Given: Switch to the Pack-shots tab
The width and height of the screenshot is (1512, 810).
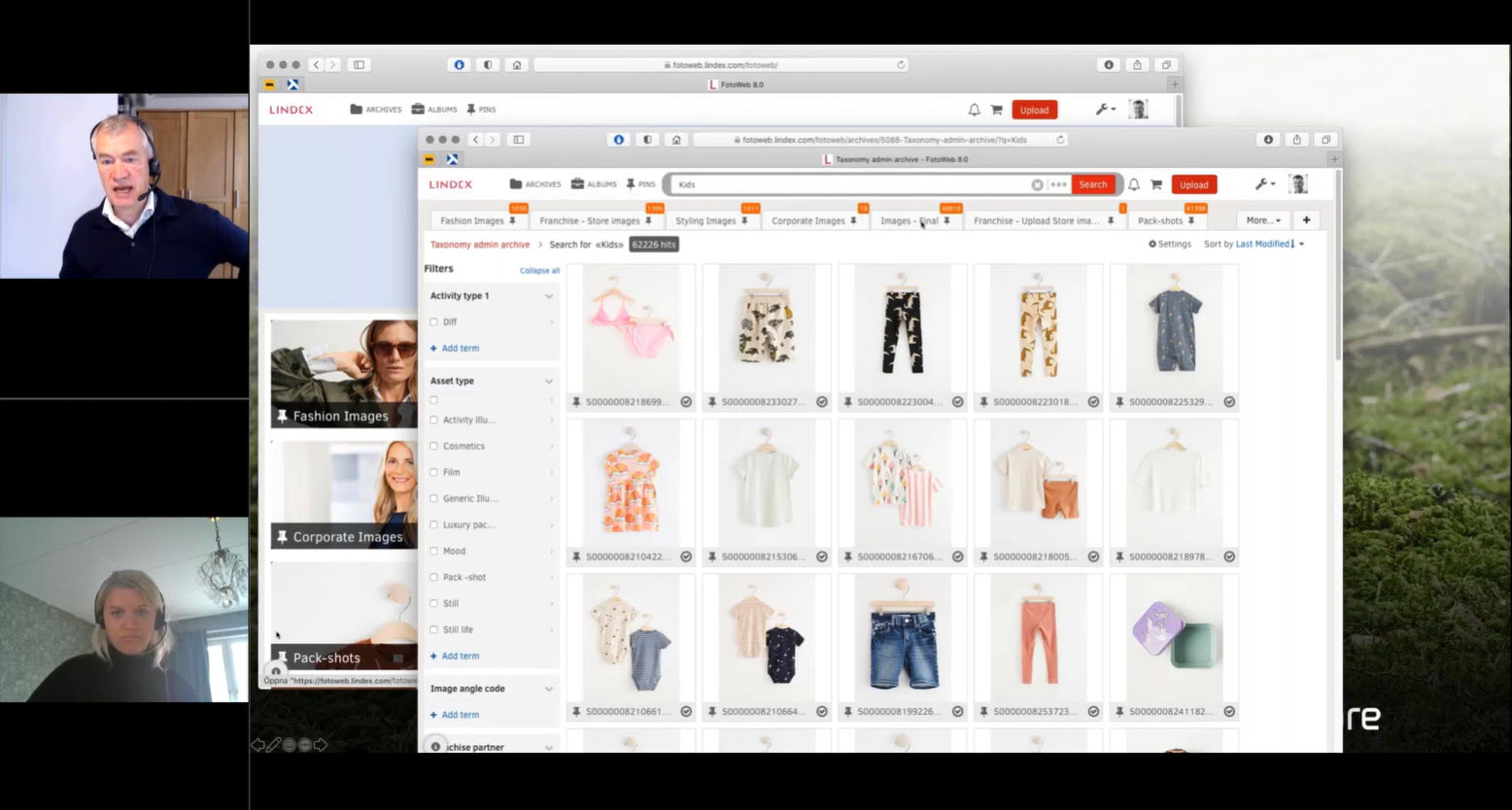Looking at the screenshot, I should coord(1162,220).
